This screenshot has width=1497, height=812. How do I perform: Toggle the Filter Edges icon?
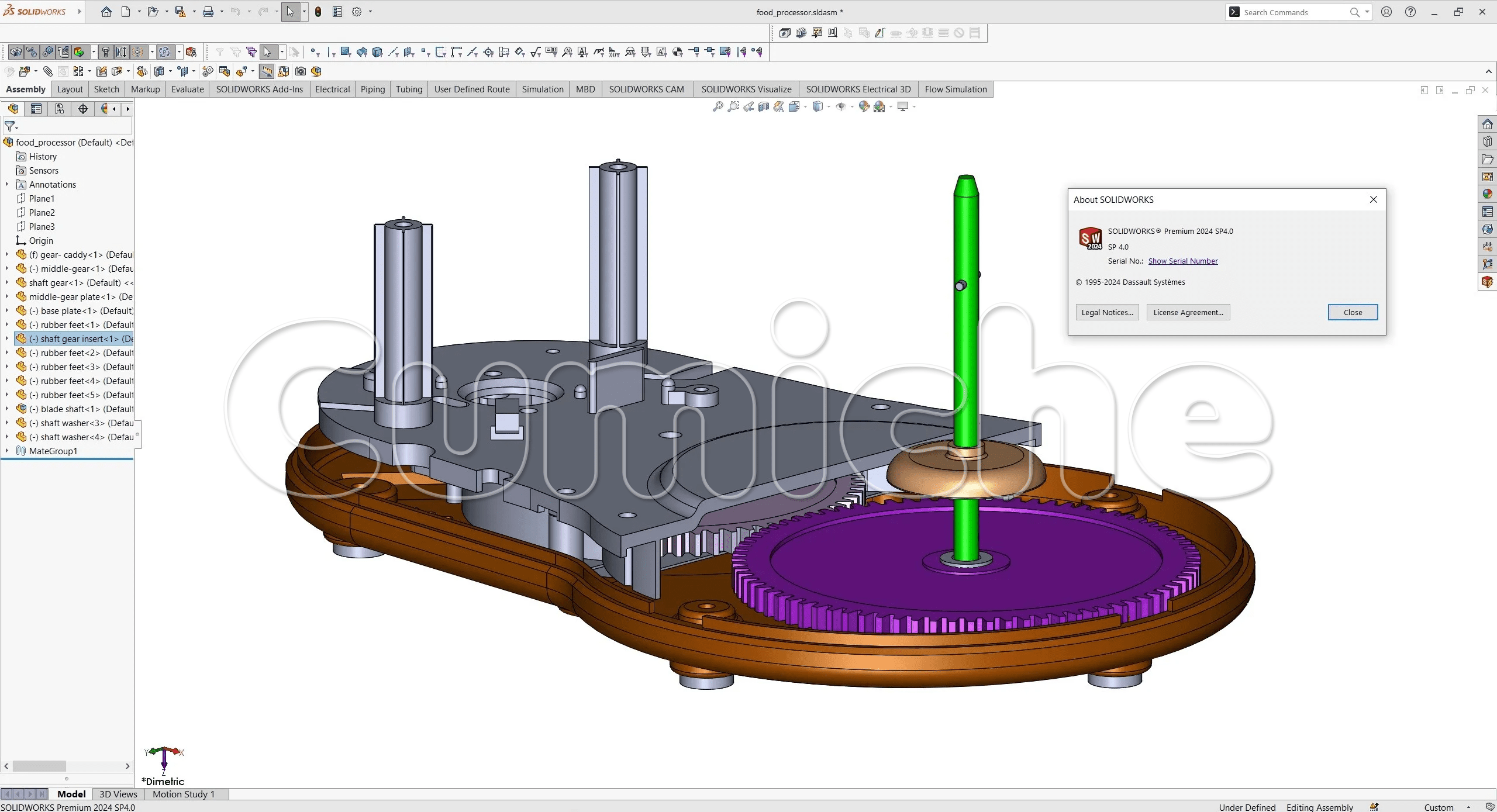click(332, 52)
